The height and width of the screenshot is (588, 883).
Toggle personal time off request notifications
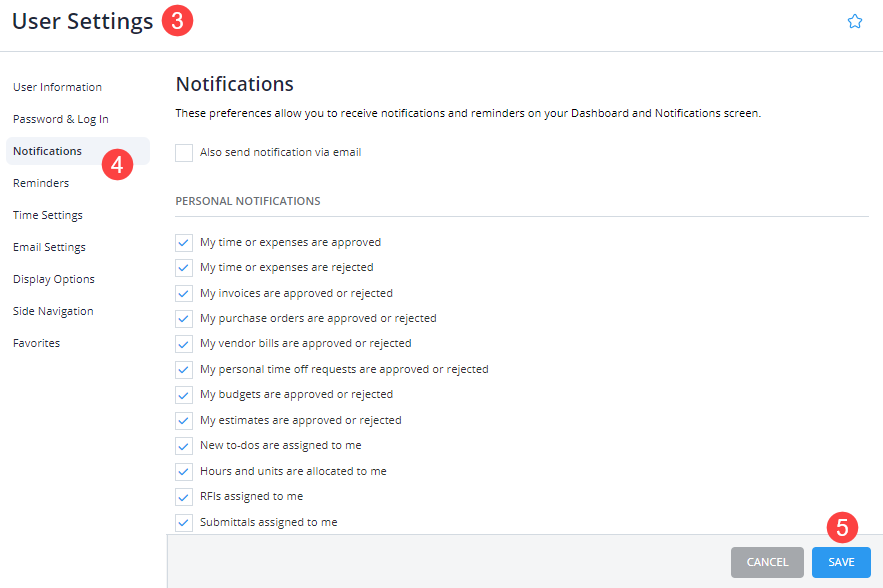(x=183, y=369)
